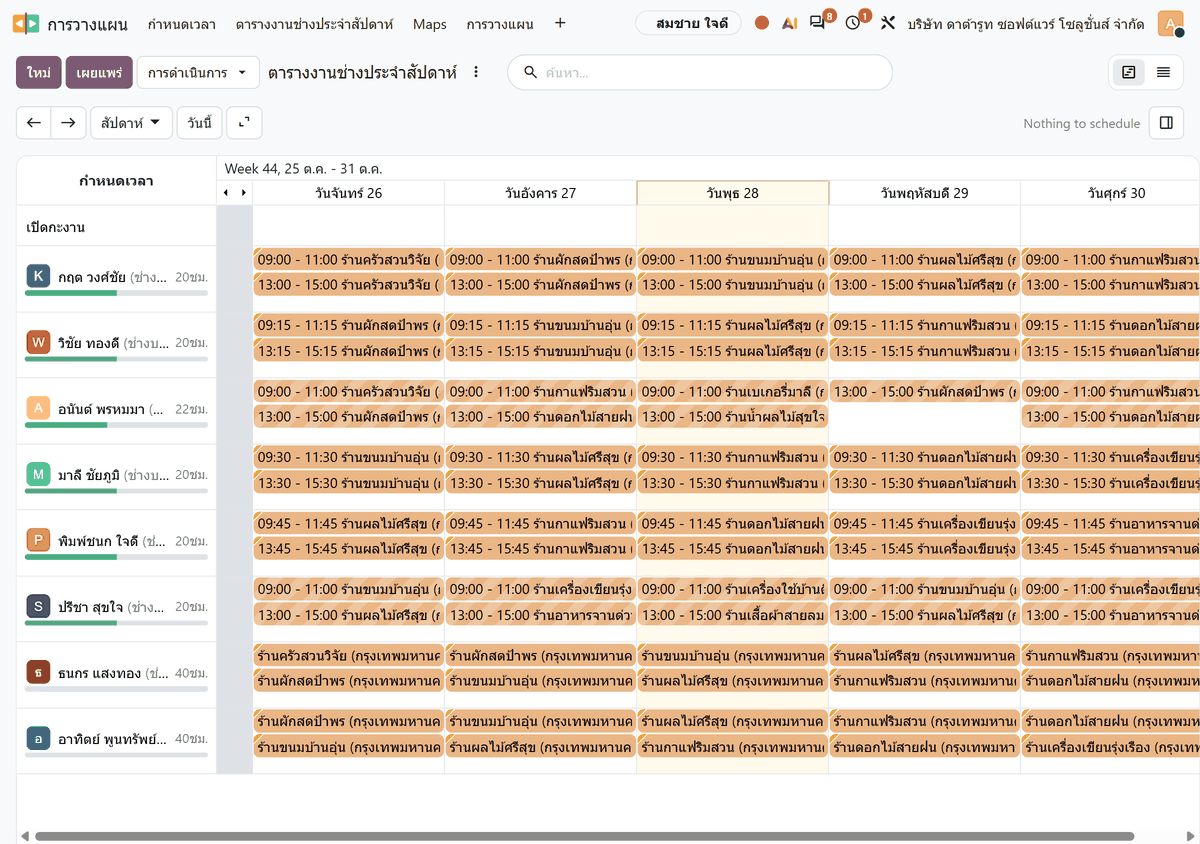Switch to list view
The image size is (1200, 844).
1163,72
